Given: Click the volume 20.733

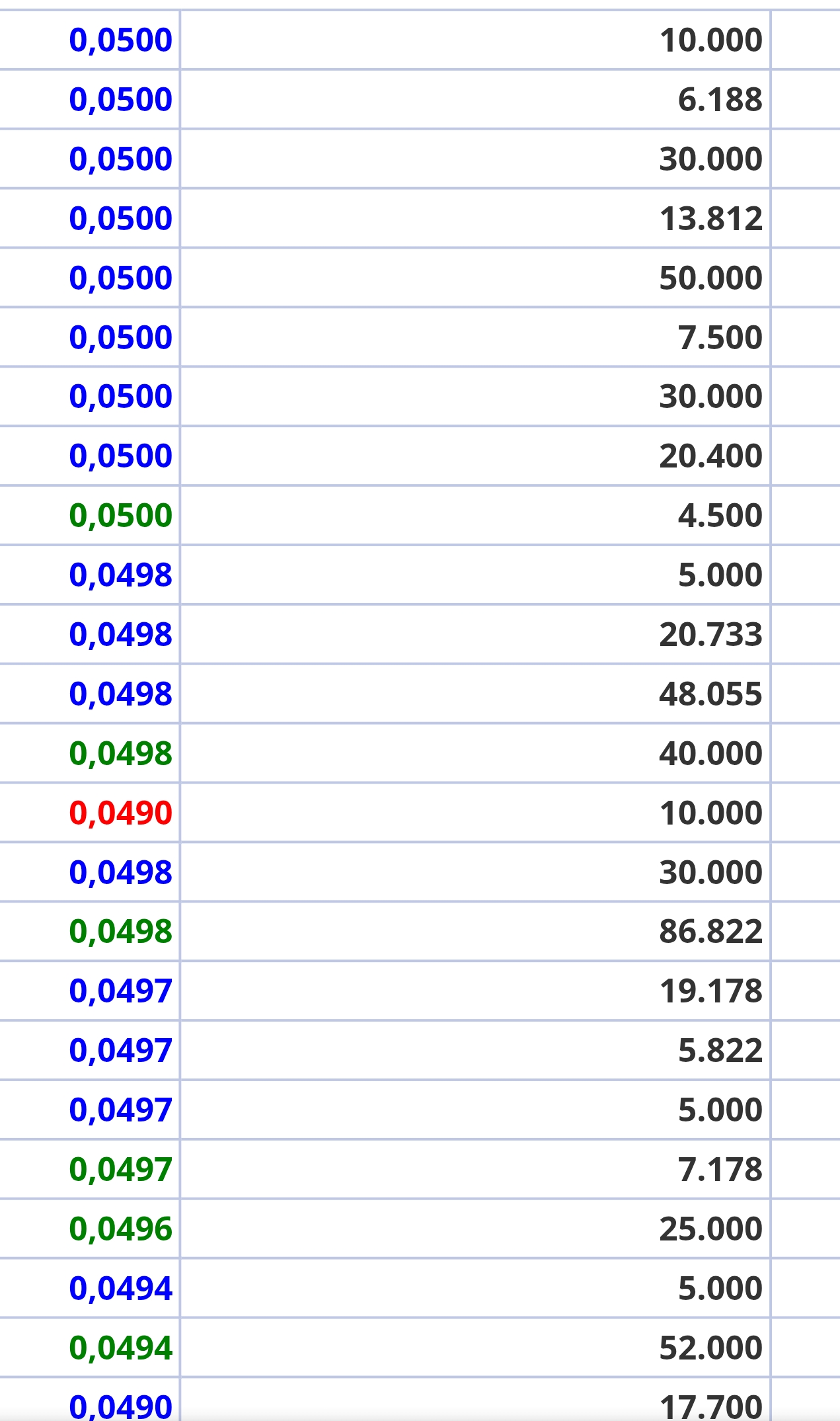Looking at the screenshot, I should 710,635.
